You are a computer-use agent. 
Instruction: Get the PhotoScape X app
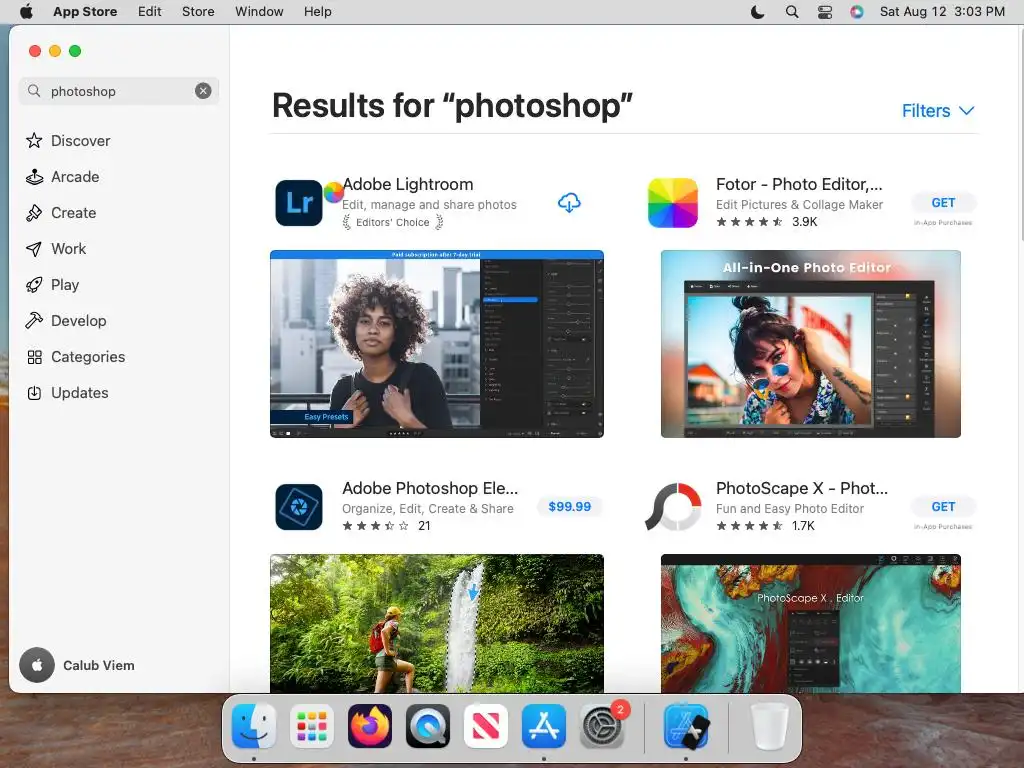(x=943, y=506)
